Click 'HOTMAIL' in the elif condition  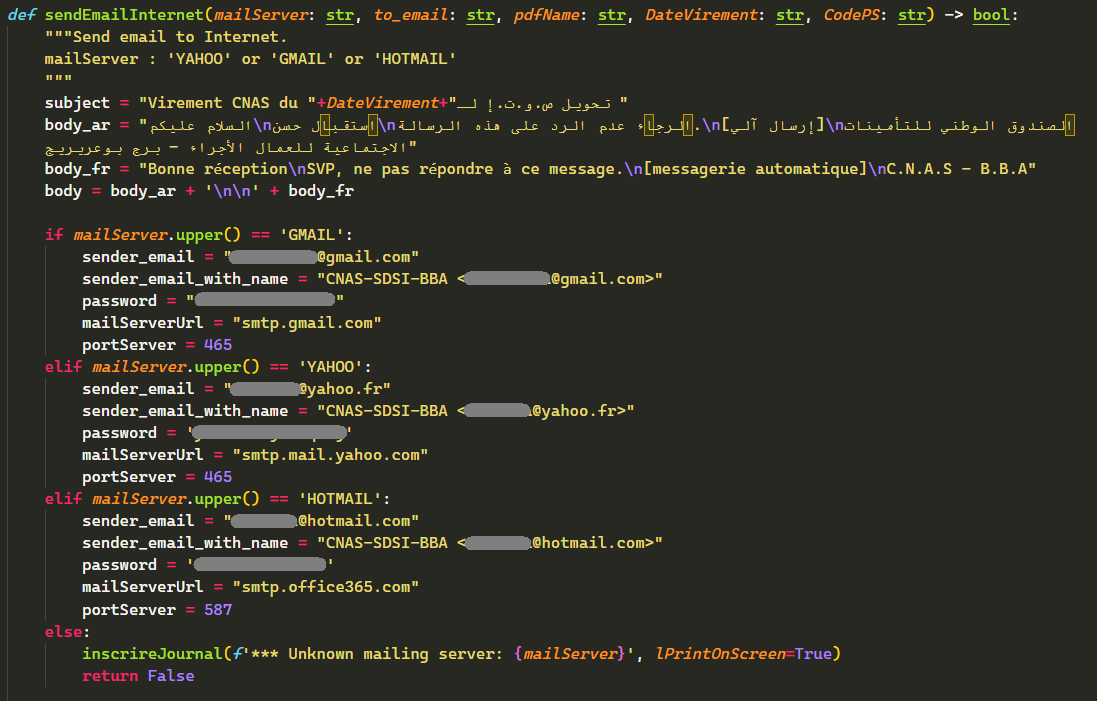point(339,499)
